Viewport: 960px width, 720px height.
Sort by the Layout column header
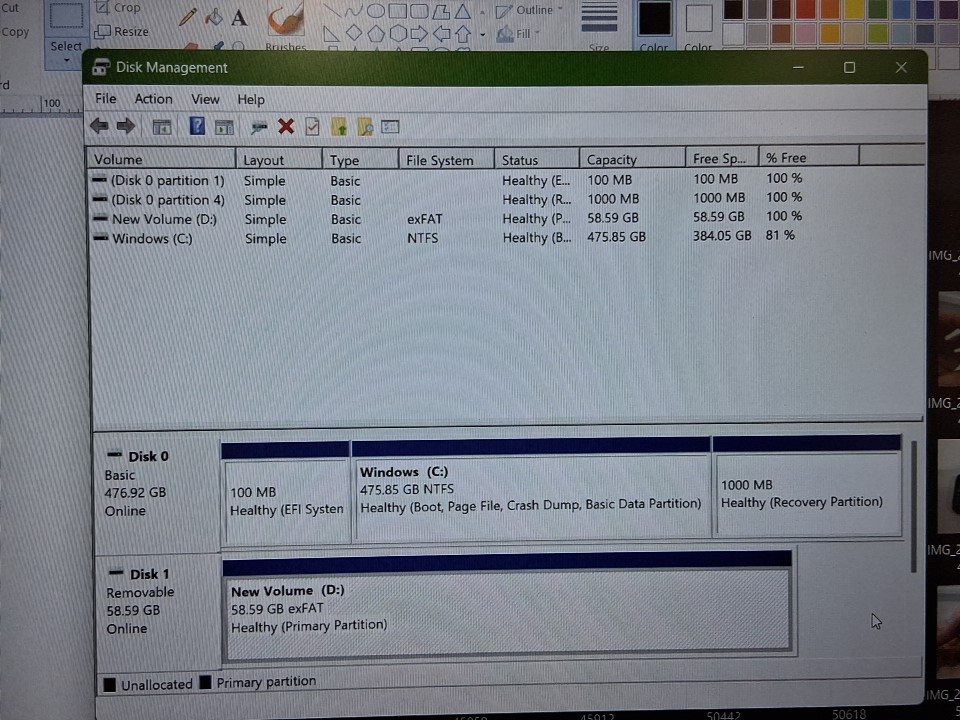(x=279, y=160)
